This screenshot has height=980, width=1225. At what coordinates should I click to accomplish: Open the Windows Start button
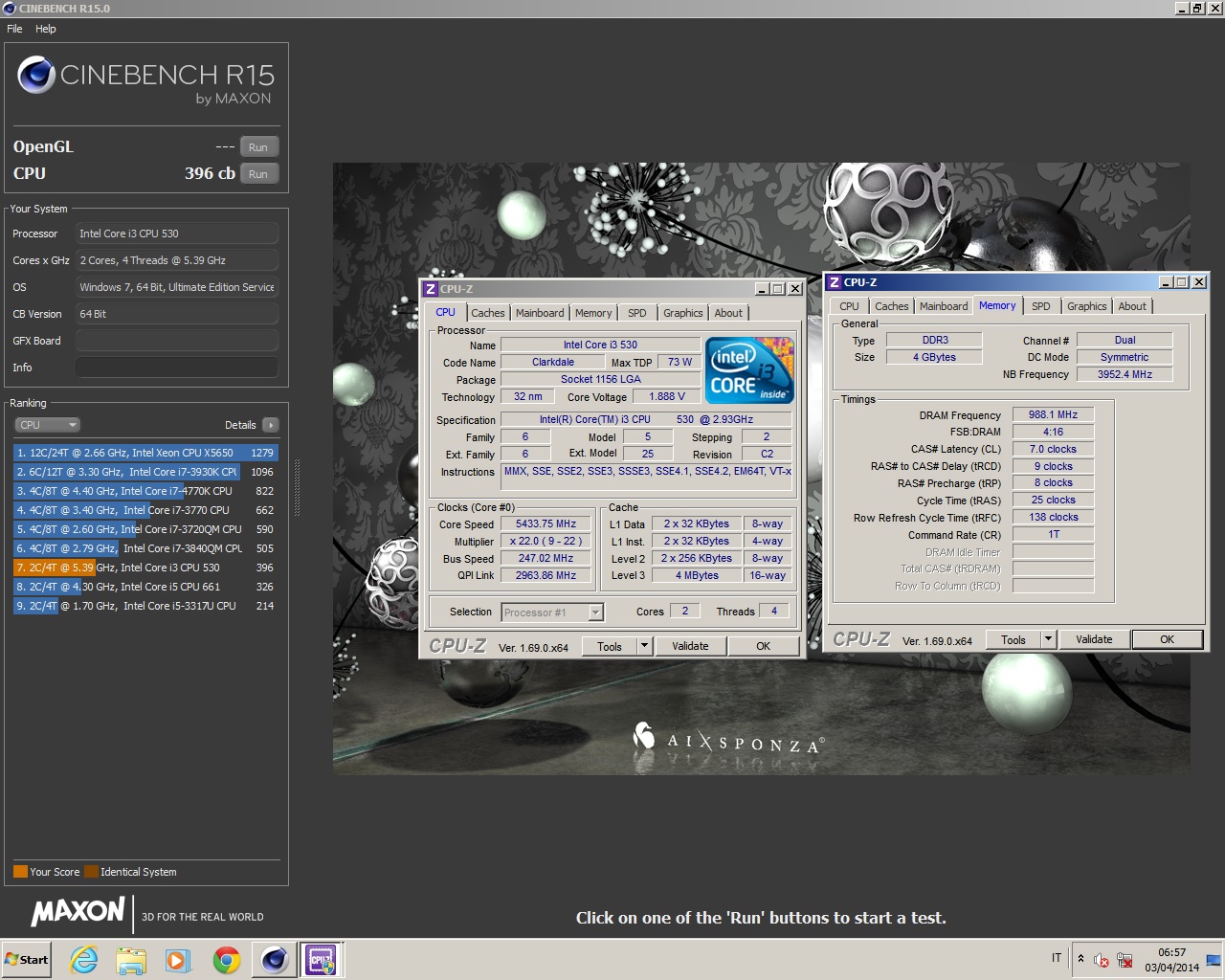coord(26,960)
